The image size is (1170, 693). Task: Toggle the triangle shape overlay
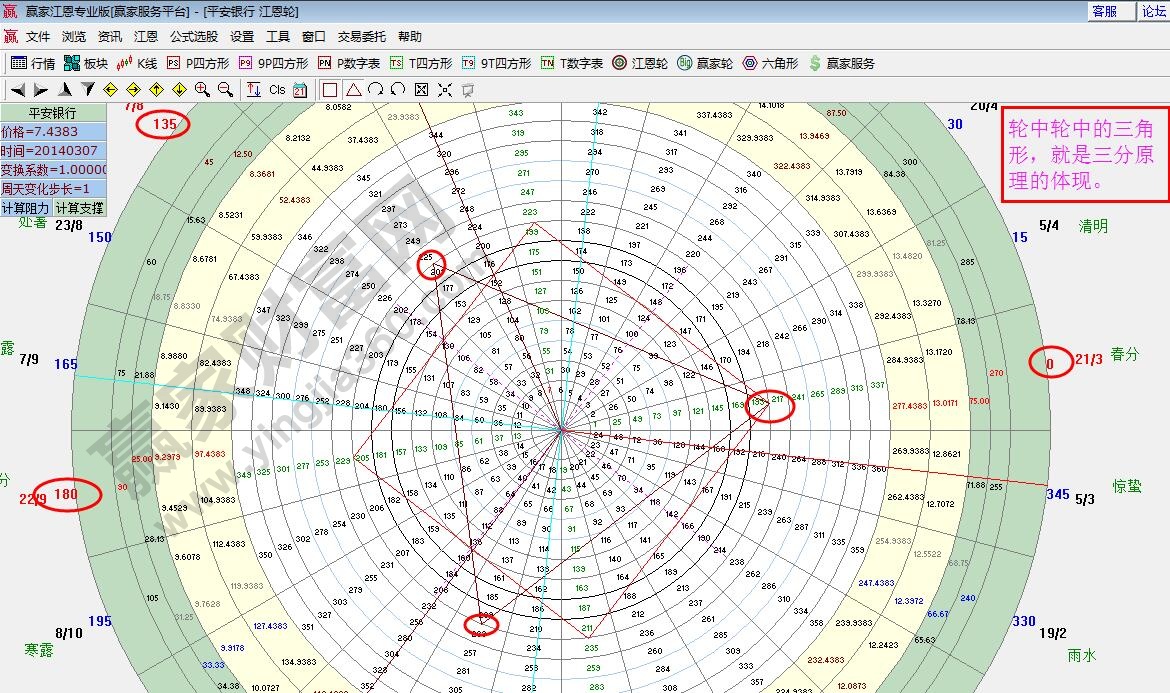coord(353,89)
